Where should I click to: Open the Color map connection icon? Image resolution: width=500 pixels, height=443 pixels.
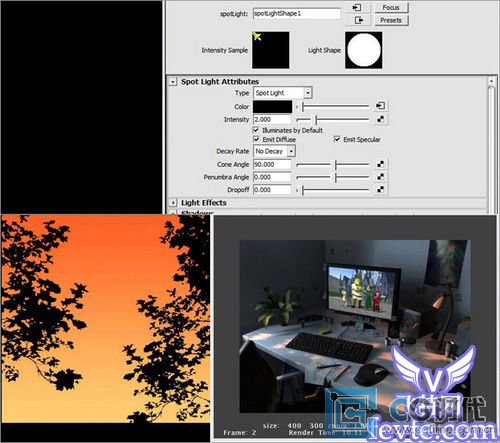click(x=380, y=106)
